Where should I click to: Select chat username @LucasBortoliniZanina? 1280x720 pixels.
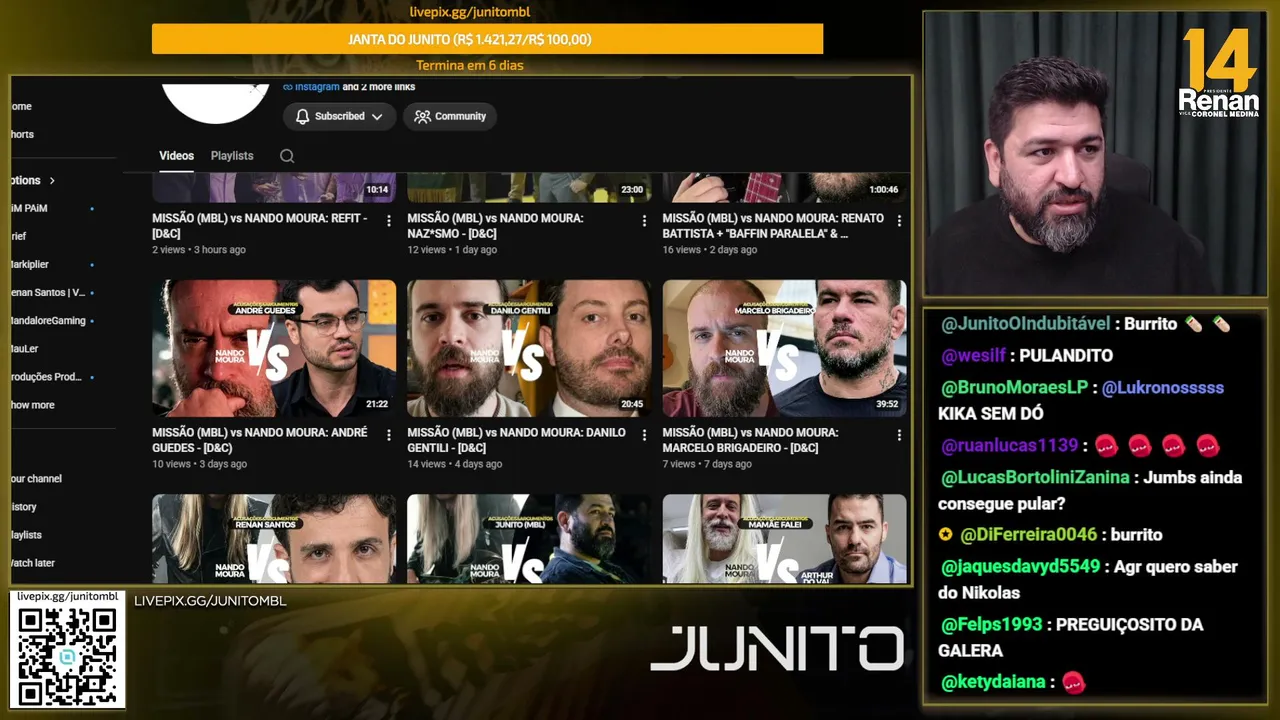[x=1036, y=477]
